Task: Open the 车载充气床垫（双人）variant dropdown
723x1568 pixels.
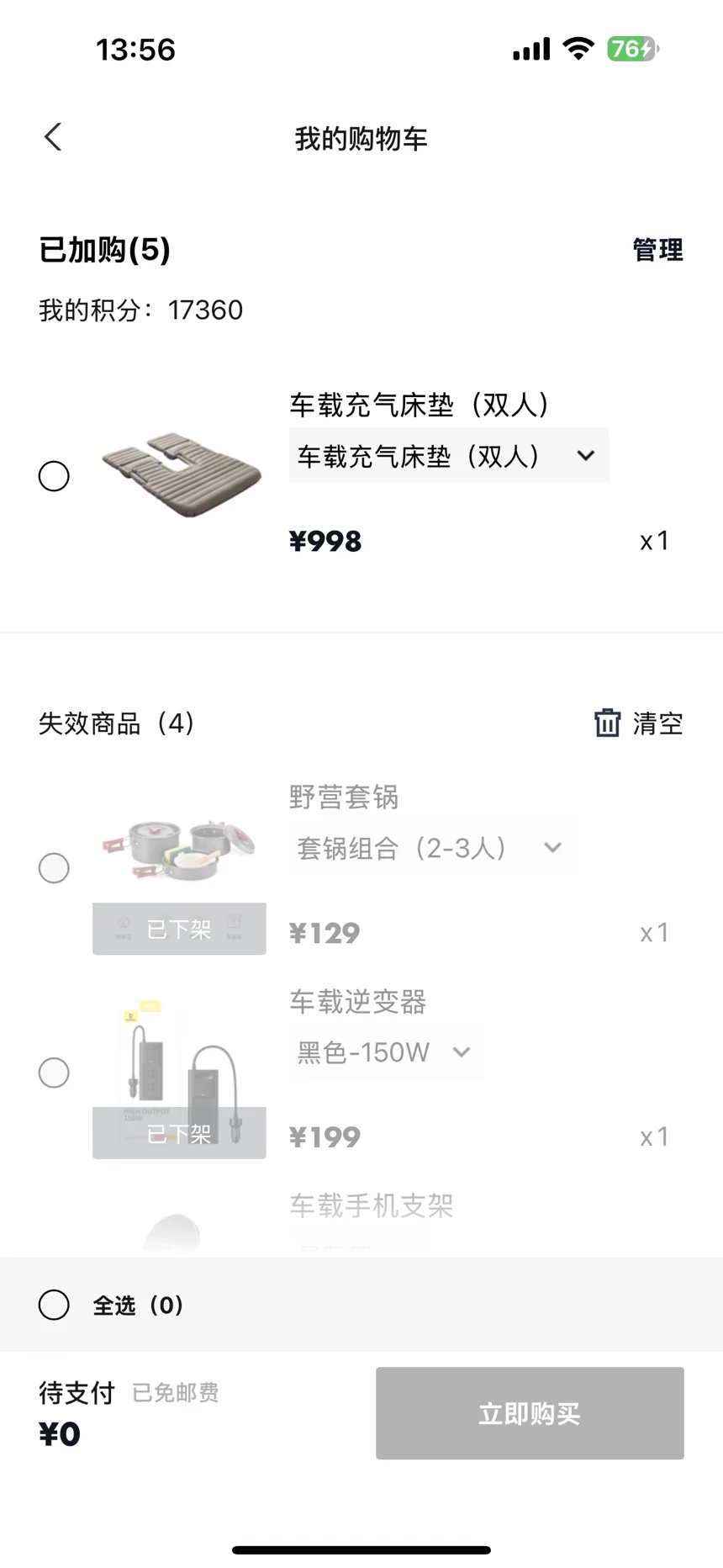Action: click(448, 456)
